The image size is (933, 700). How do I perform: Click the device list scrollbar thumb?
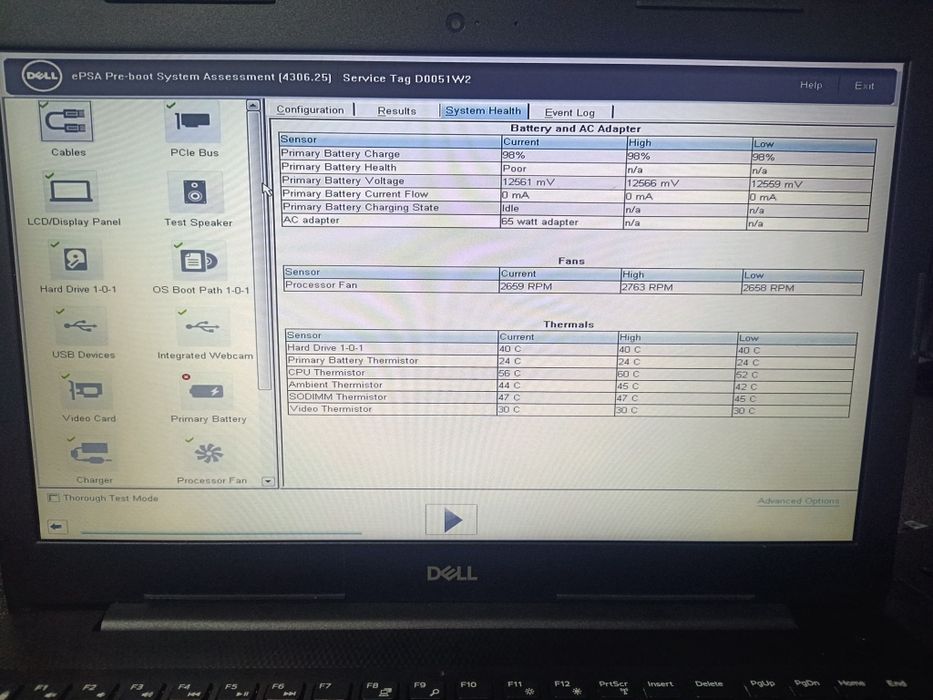click(x=258, y=250)
